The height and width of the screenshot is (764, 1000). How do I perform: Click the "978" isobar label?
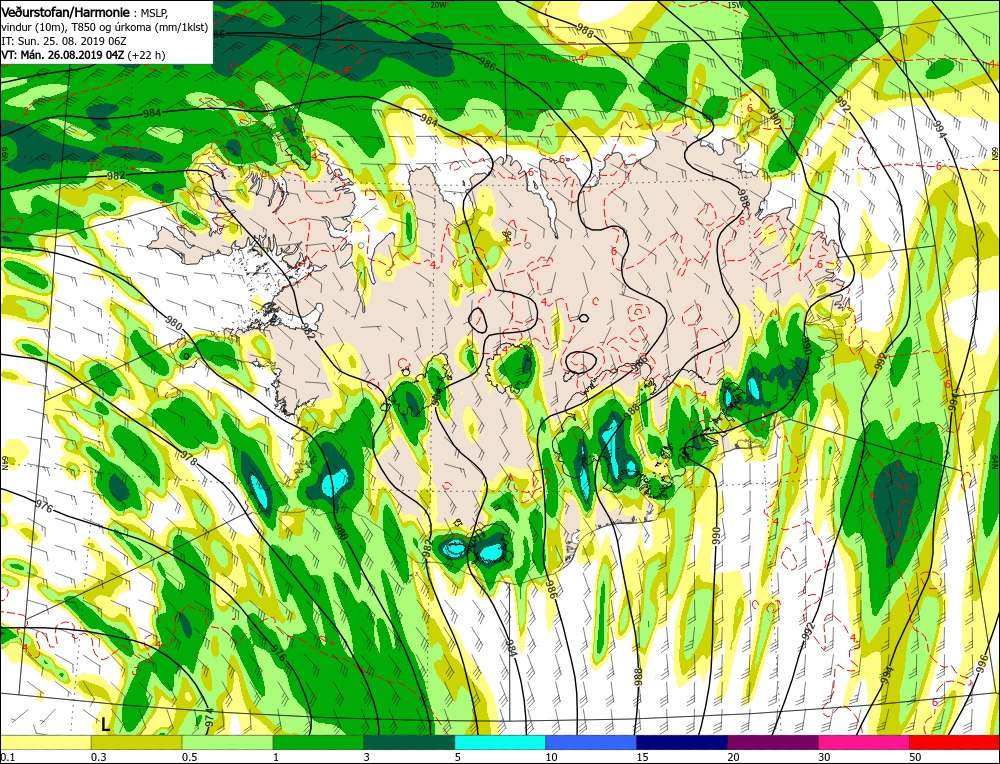[189, 458]
